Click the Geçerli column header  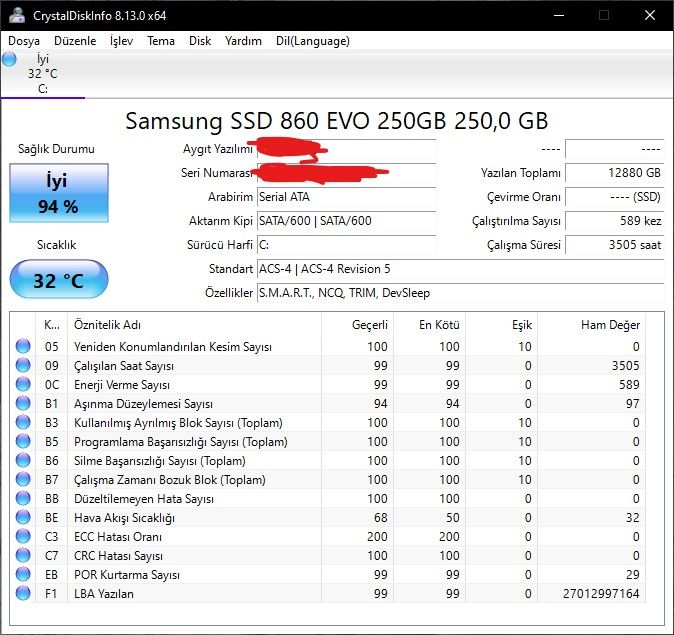pos(357,325)
